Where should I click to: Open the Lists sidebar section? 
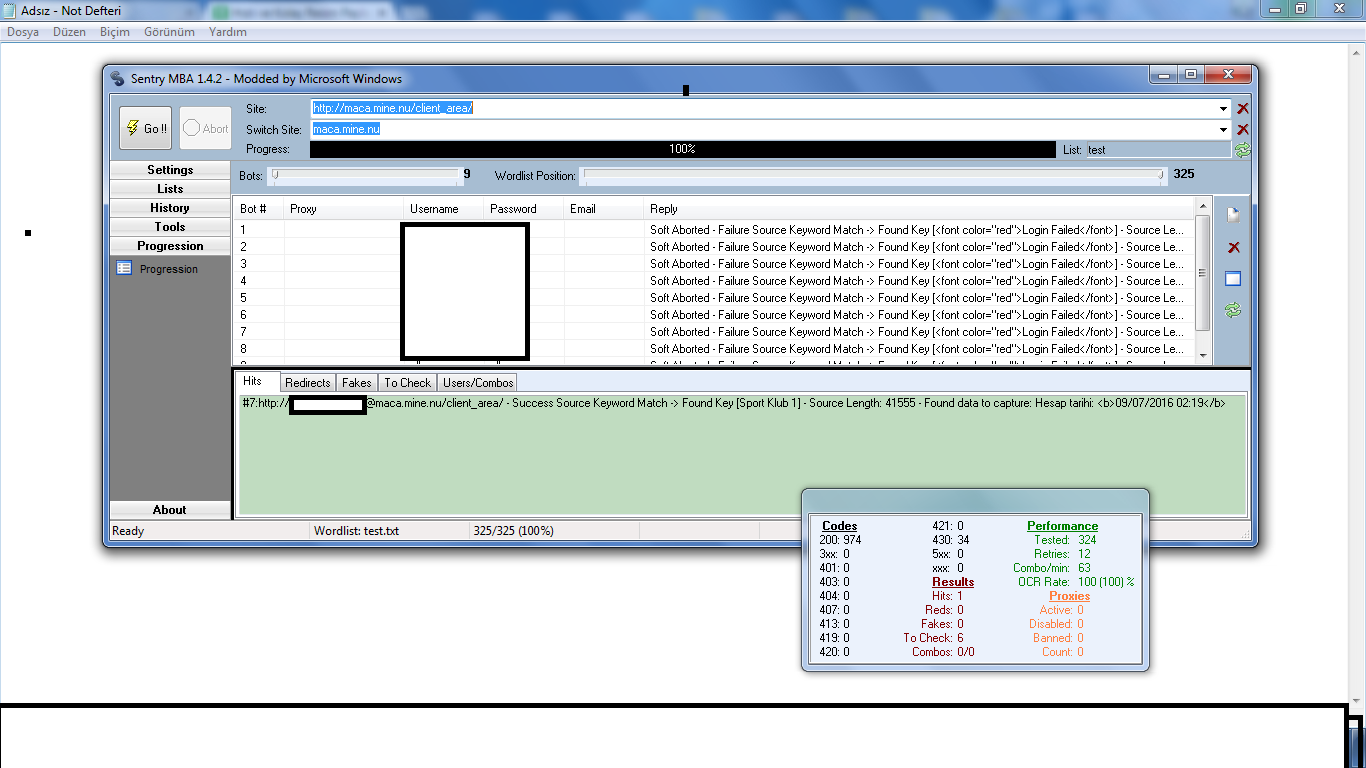click(170, 189)
